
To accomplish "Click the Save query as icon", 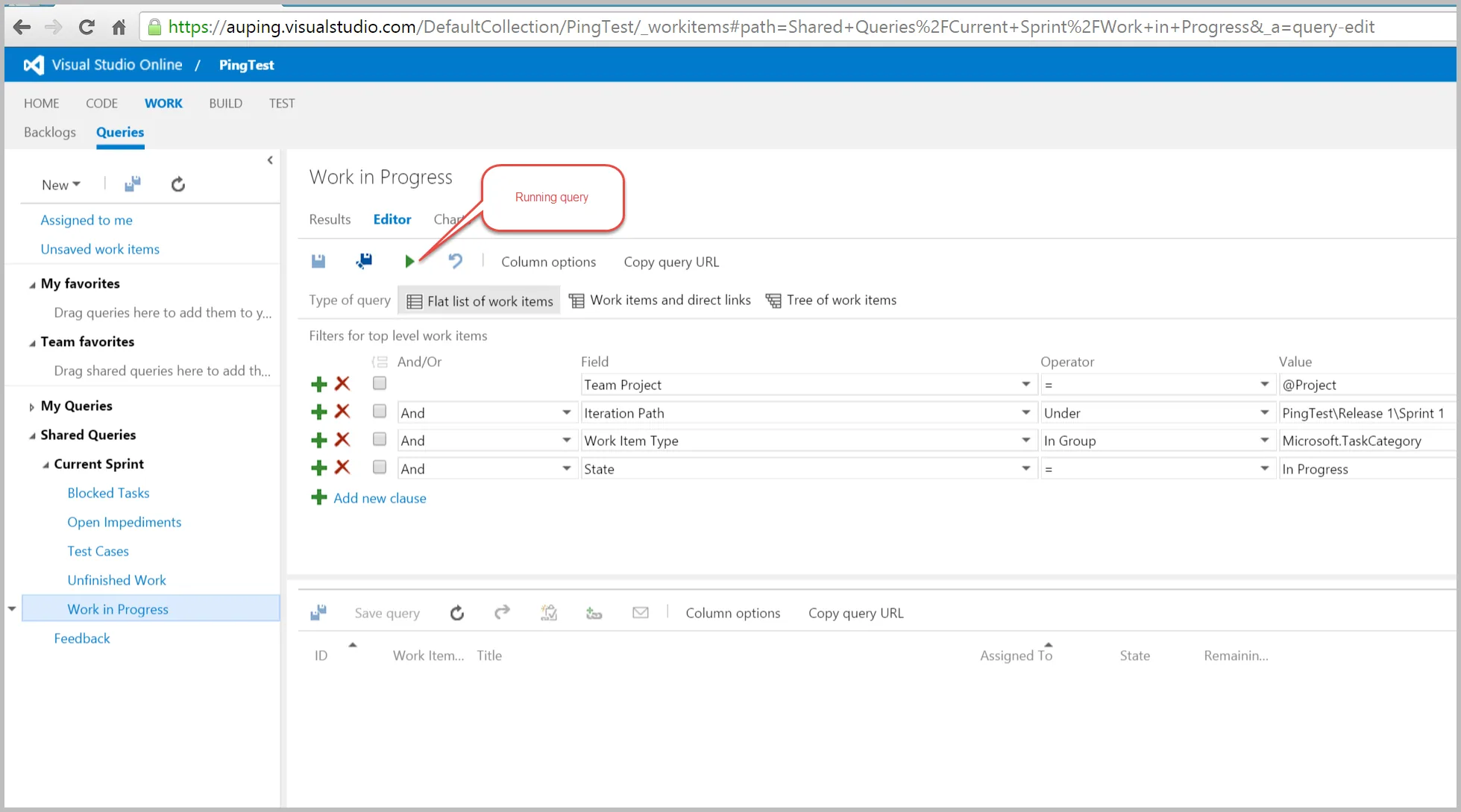I will (x=364, y=261).
